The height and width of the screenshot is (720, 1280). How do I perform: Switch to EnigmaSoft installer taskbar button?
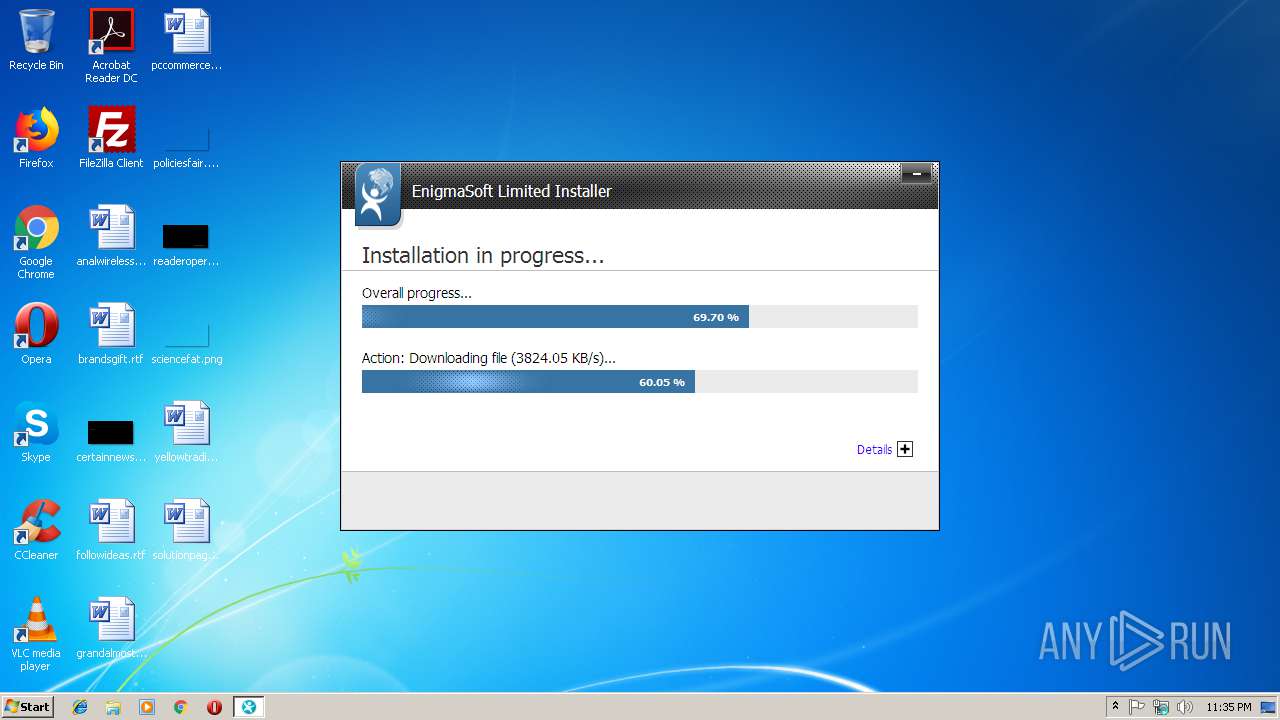click(248, 707)
